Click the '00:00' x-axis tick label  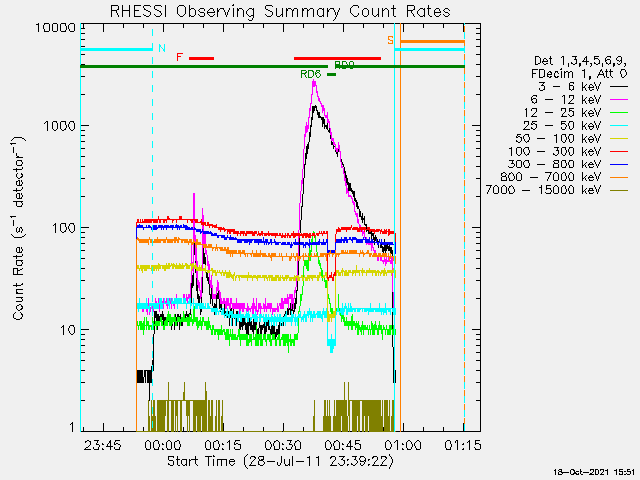[x=162, y=445]
